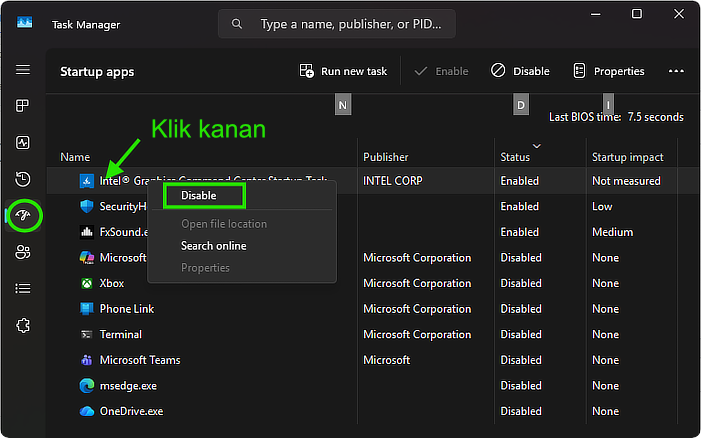Image resolution: width=701 pixels, height=438 pixels.
Task: Click Enabled status of FxSound row
Action: click(519, 232)
